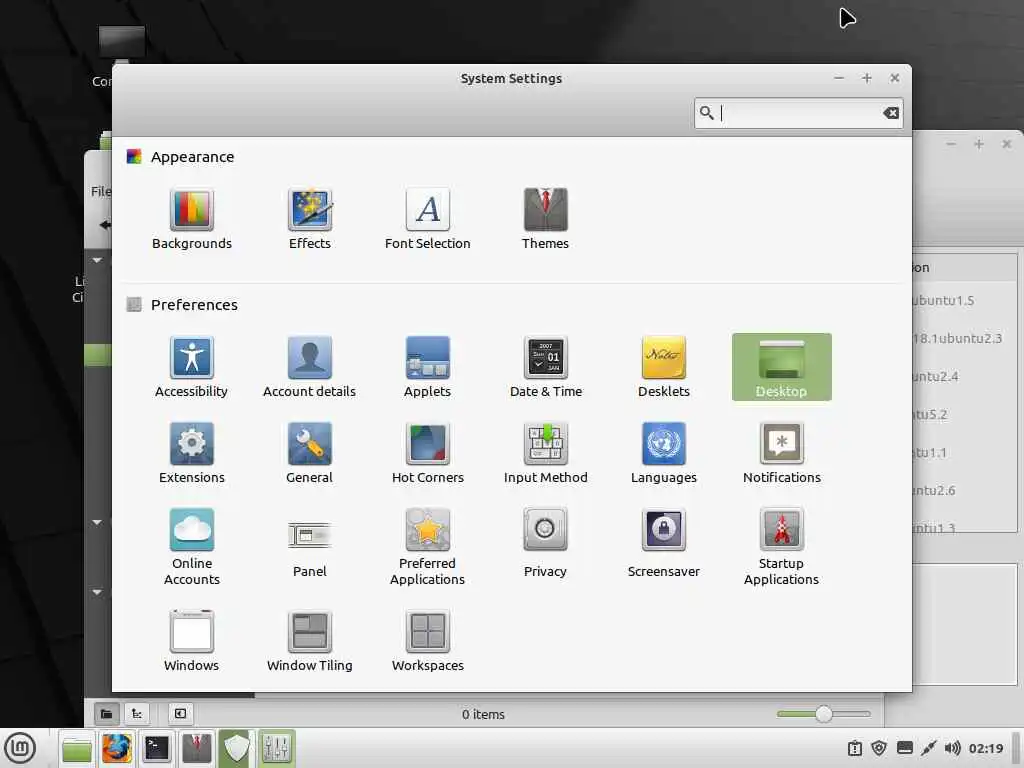Go back in the file manager window
Image resolution: width=1024 pixels, height=768 pixels.
point(104,225)
